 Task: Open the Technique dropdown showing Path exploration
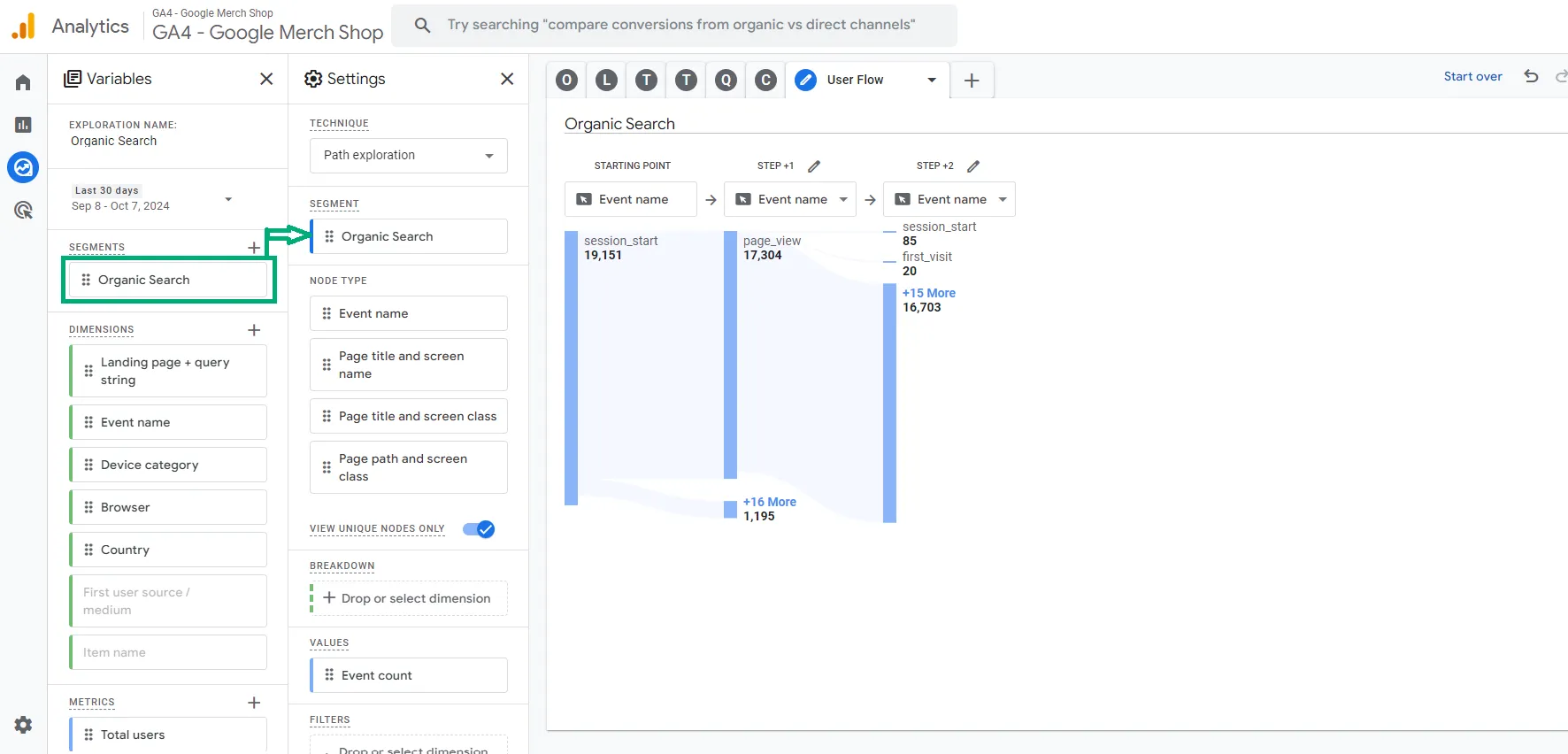point(409,156)
